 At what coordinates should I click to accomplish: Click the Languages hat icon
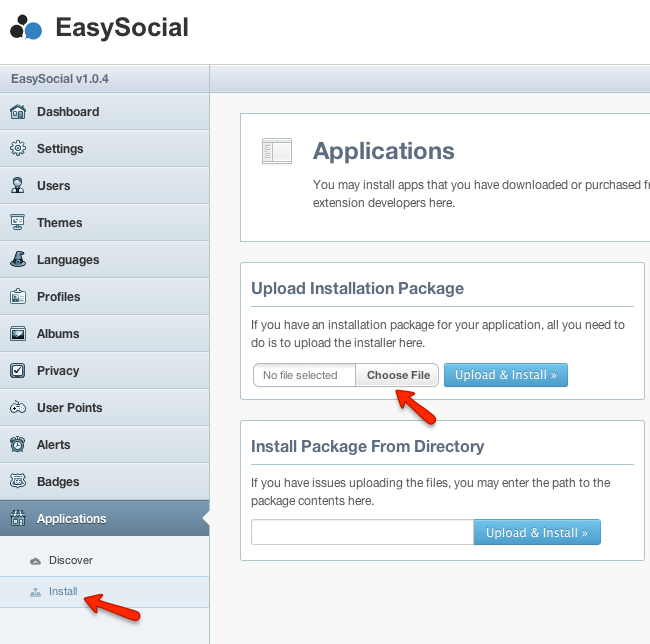pos(18,260)
